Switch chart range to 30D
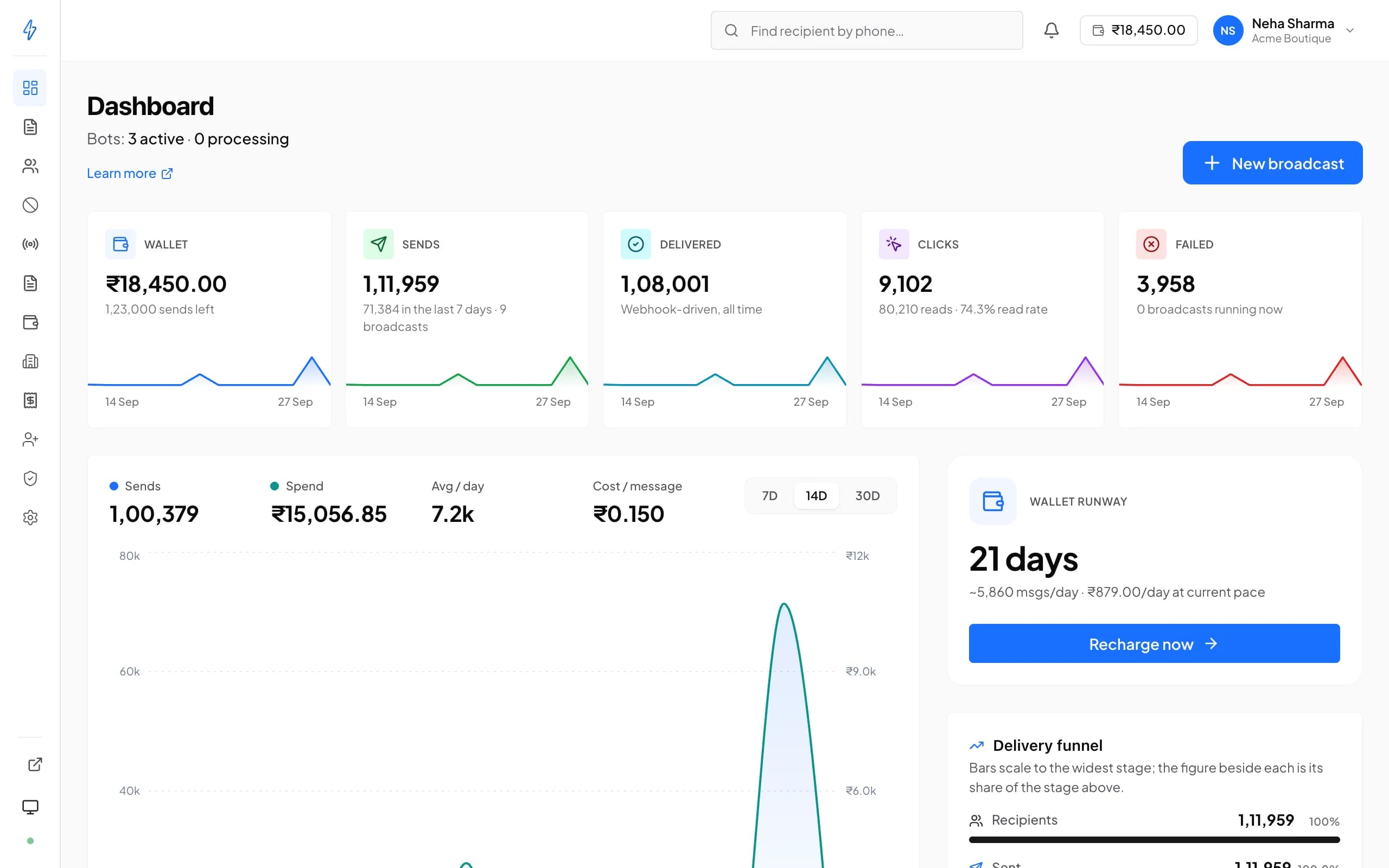This screenshot has width=1389, height=868. pyautogui.click(x=866, y=495)
